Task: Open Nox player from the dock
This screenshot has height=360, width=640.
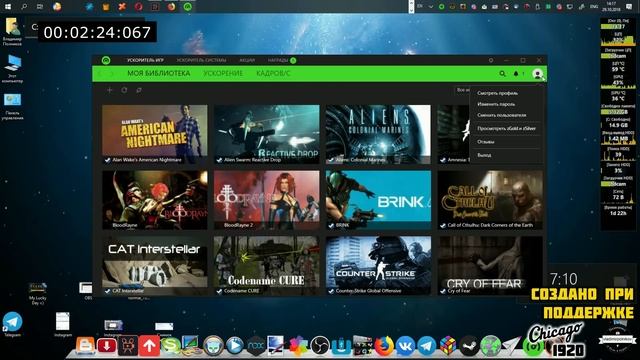Action: tap(256, 346)
